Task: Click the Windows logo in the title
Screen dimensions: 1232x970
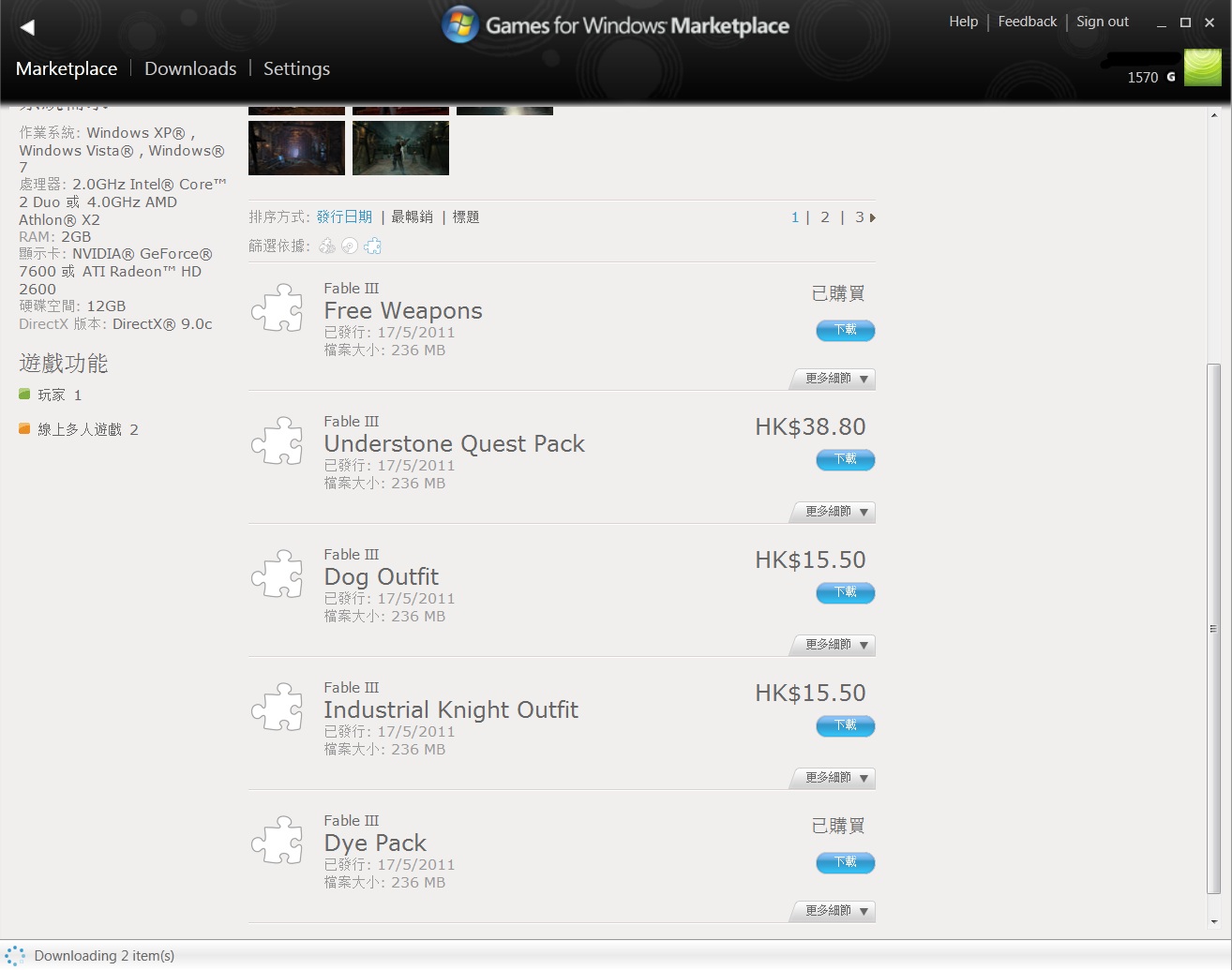Action: click(x=460, y=25)
